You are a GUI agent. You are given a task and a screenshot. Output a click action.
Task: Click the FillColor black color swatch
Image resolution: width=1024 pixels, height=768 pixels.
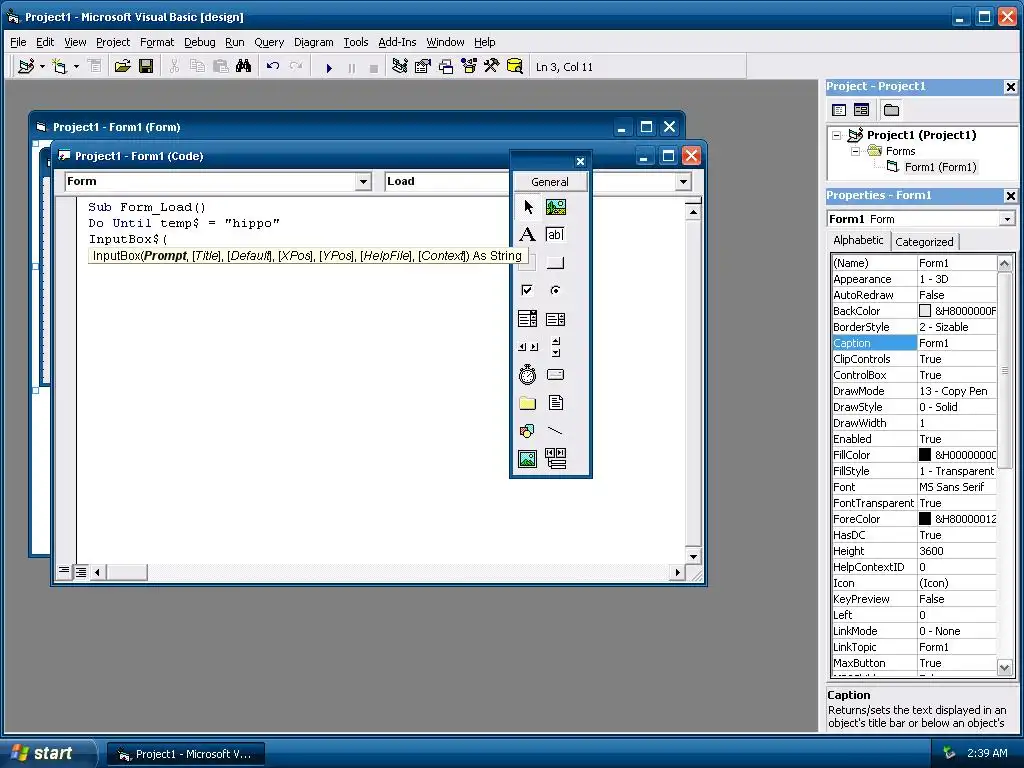coord(925,455)
